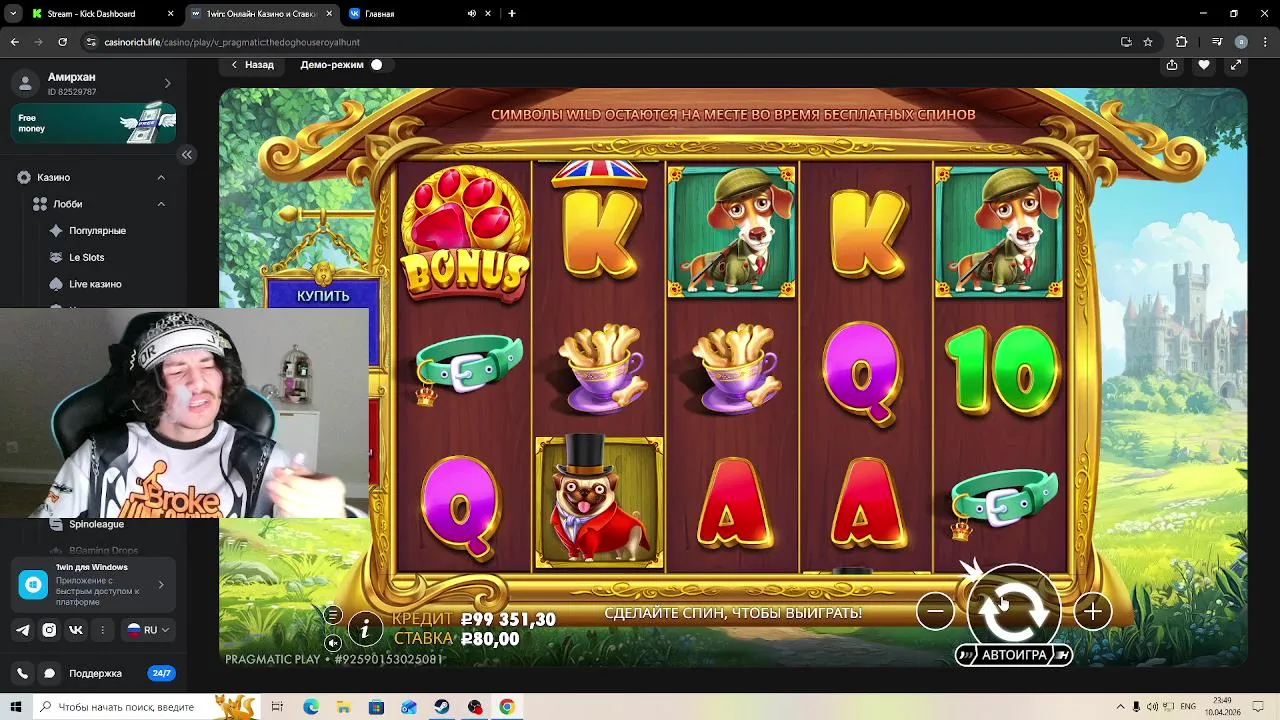
Task: Open File Explorer from the taskbar
Action: [343, 707]
